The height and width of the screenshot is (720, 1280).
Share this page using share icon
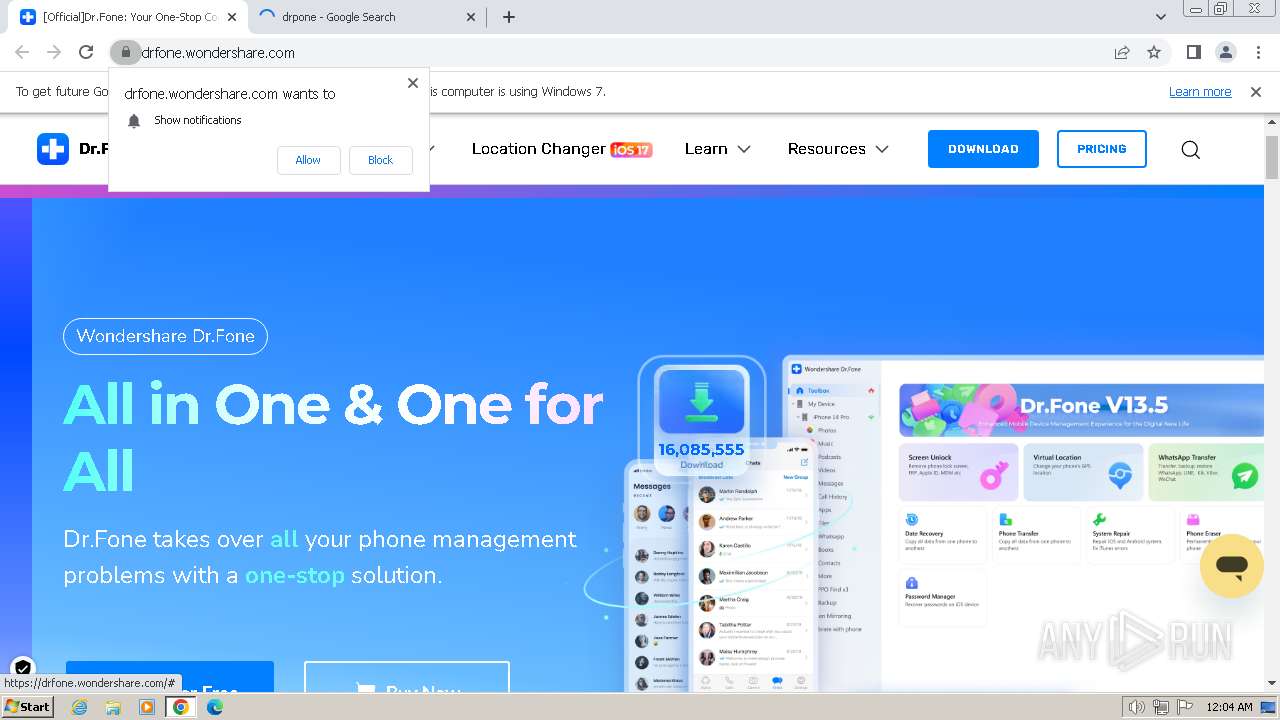[1122, 52]
